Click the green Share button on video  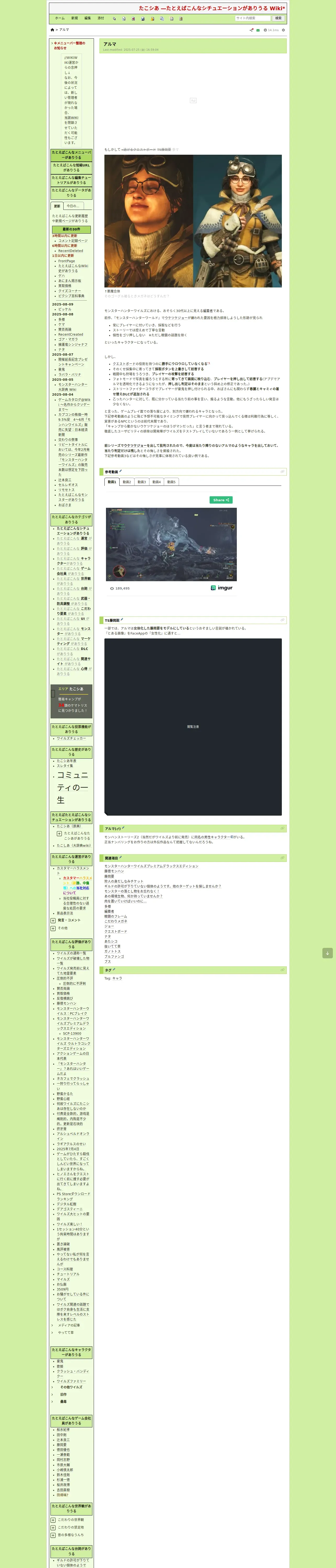click(221, 500)
